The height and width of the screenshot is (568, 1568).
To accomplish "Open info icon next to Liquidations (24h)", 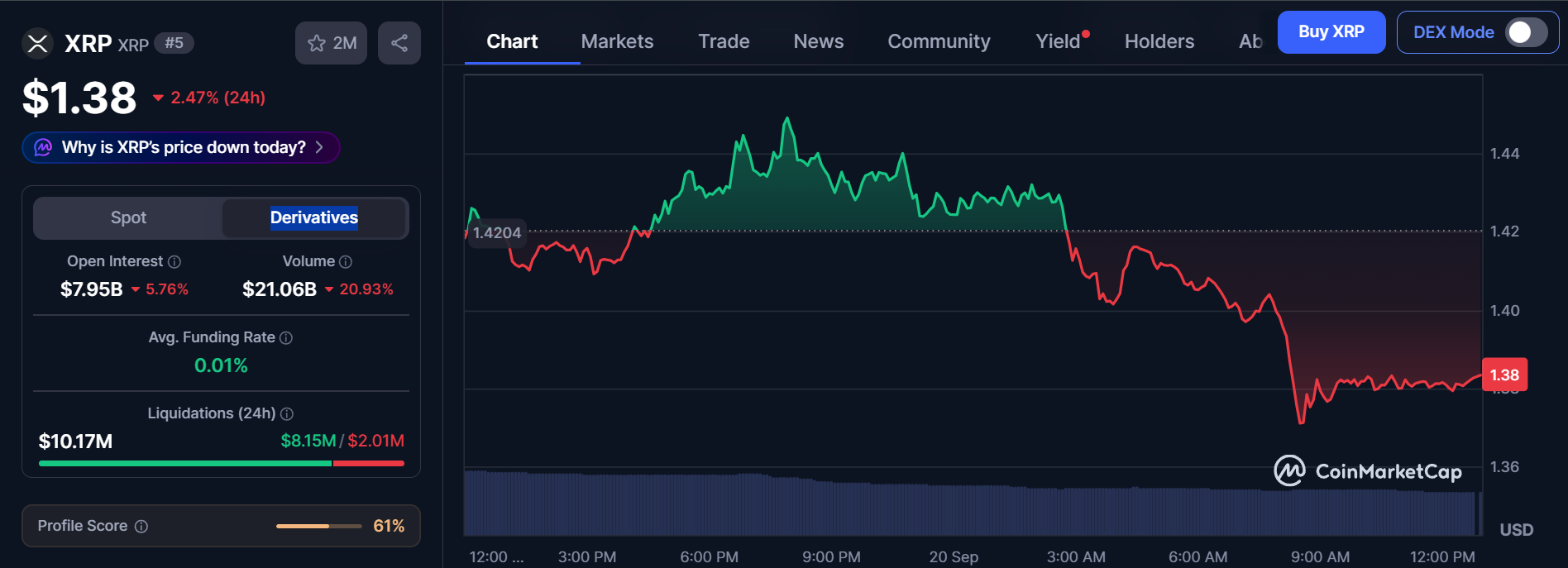I will point(287,414).
